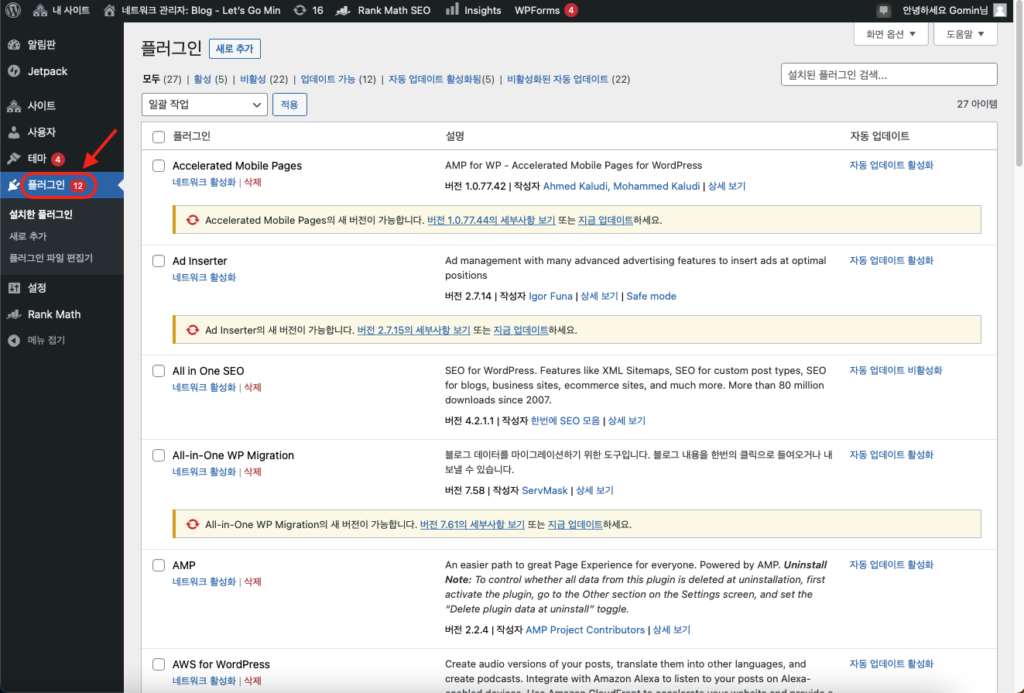Image resolution: width=1024 pixels, height=693 pixels.
Task: Check the AMP plugin checkbox
Action: point(159,566)
